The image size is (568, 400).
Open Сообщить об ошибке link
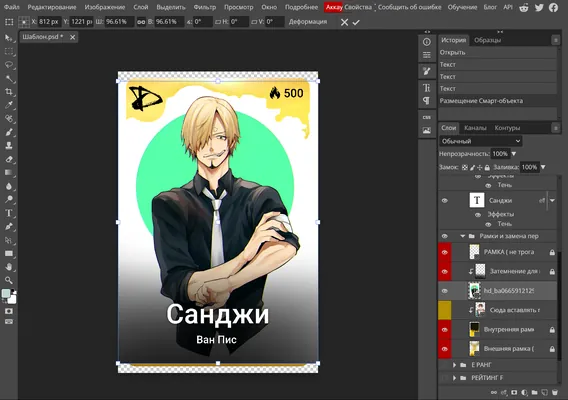click(410, 7)
